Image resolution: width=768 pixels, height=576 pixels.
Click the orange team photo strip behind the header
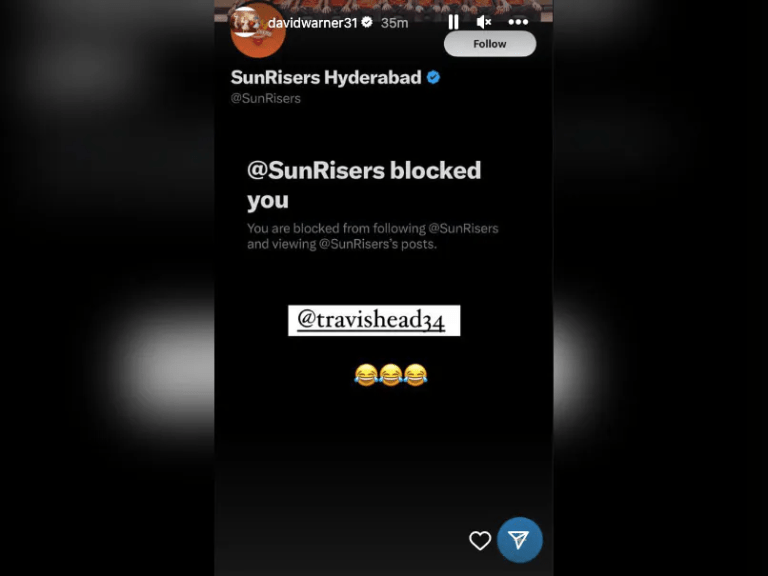pyautogui.click(x=384, y=7)
